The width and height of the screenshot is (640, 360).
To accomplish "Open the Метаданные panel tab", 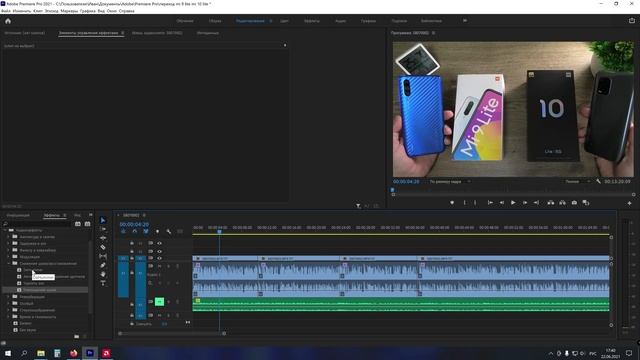I will pyautogui.click(x=208, y=33).
